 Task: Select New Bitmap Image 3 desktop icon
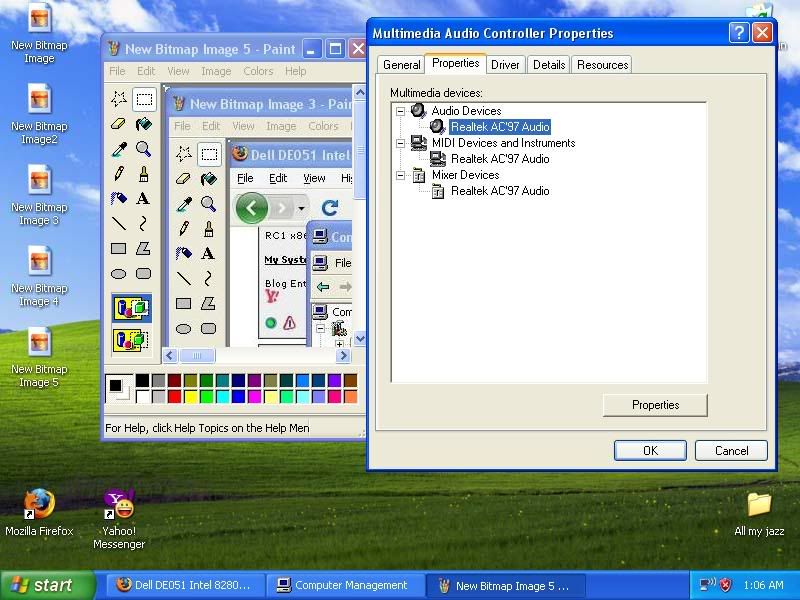[x=39, y=195]
